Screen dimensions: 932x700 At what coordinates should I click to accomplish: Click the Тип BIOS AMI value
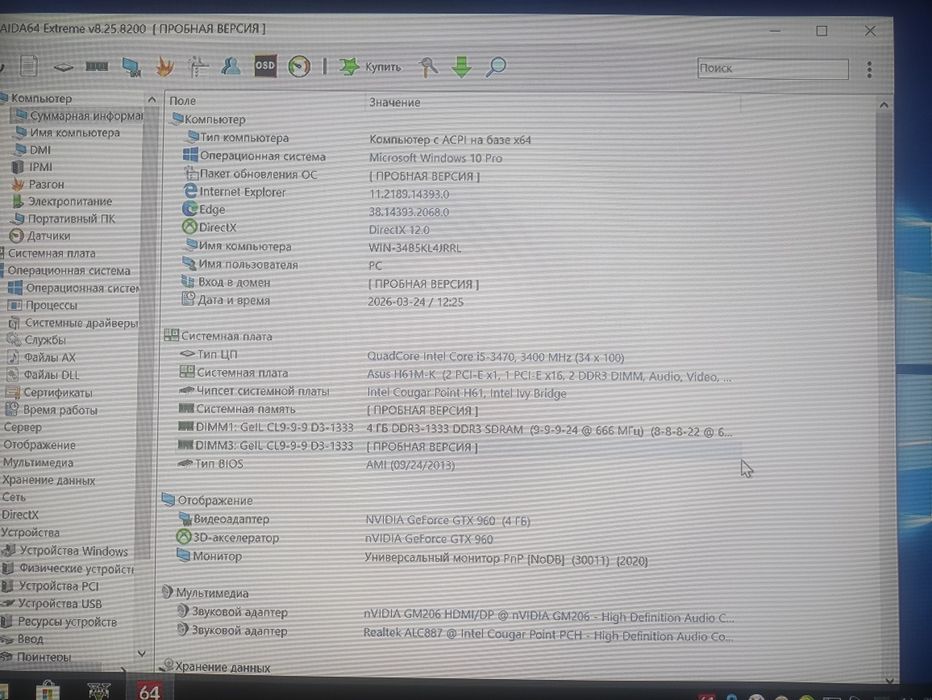(410, 465)
